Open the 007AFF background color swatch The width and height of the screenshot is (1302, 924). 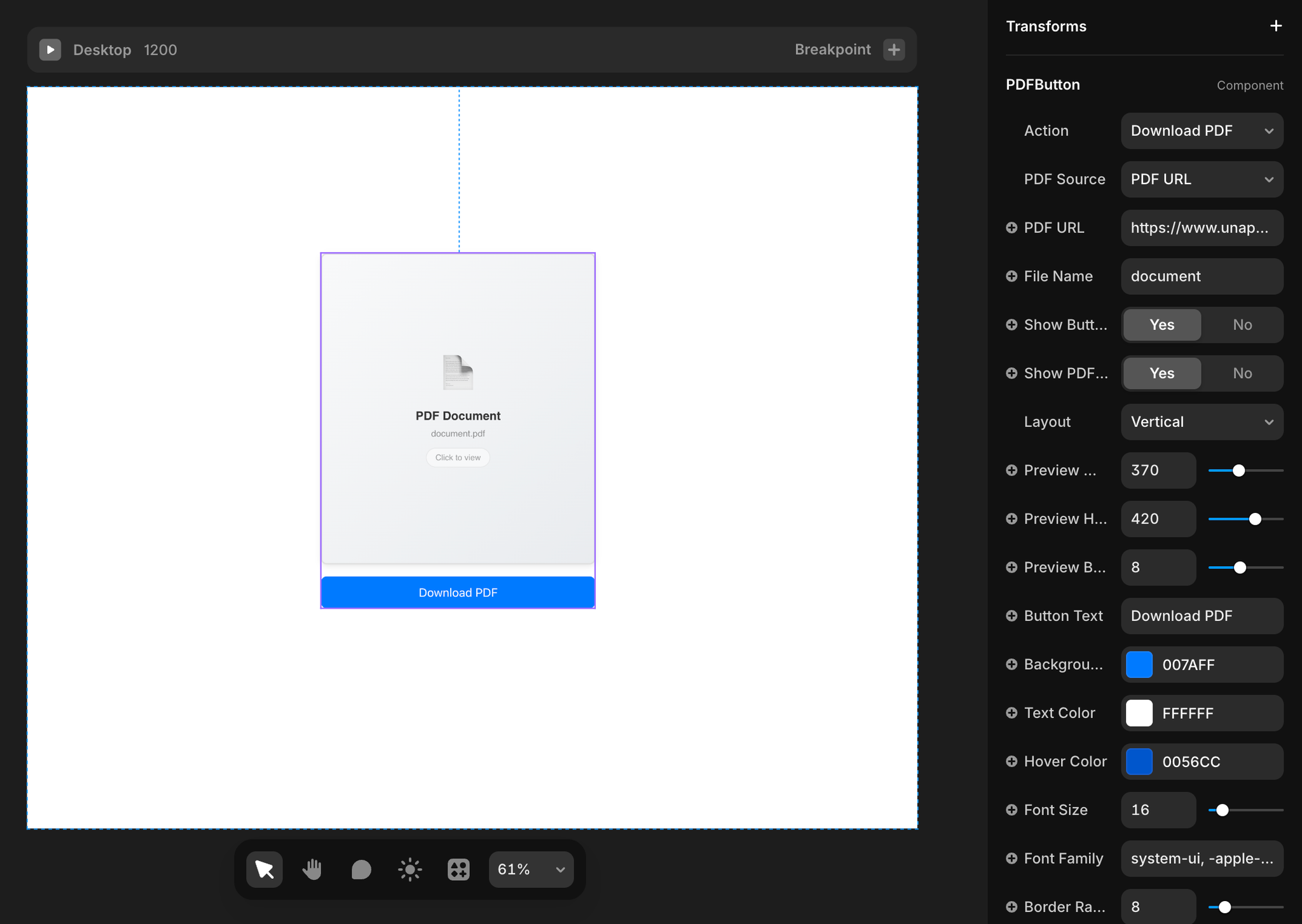point(1139,665)
